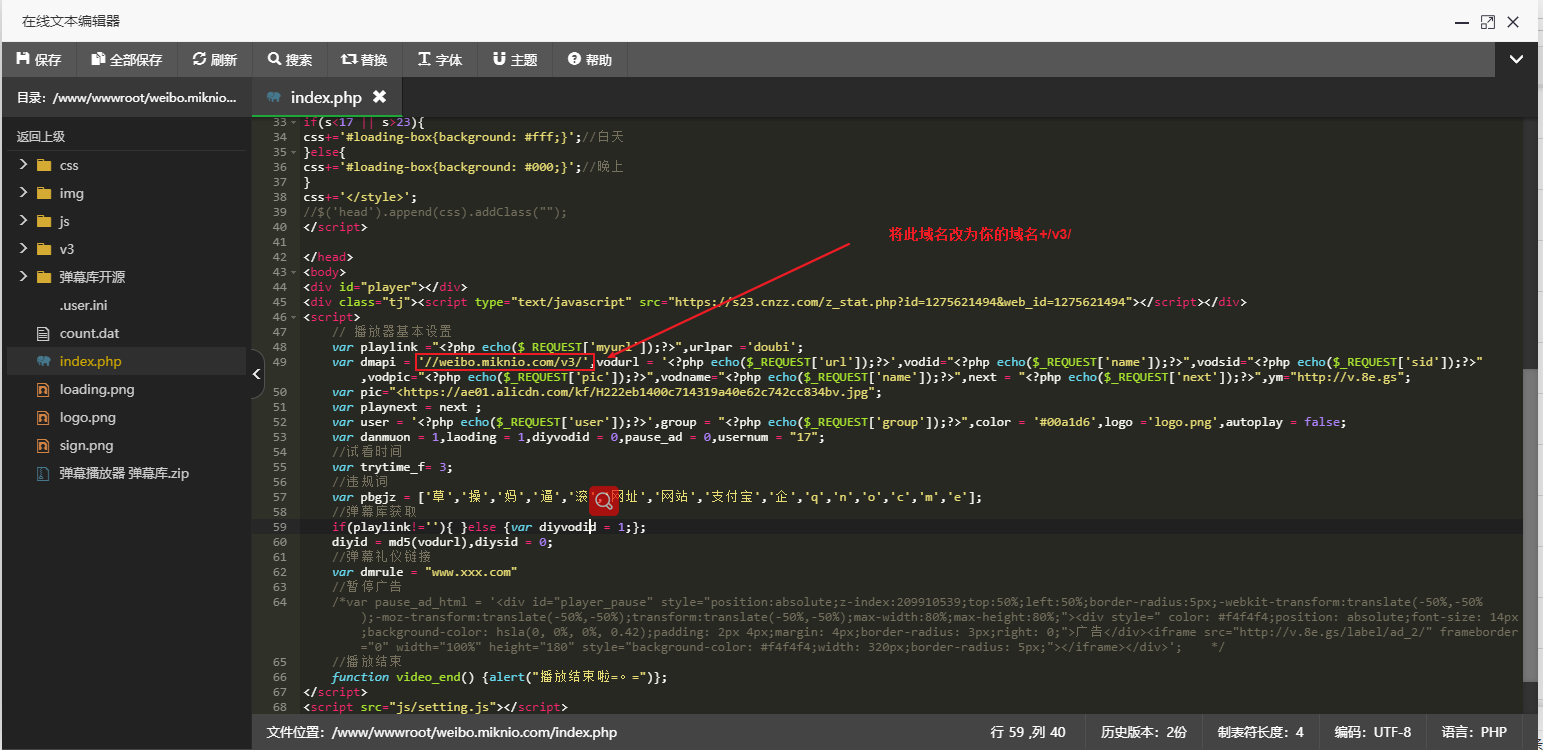Change language via 语言: PHP in status bar
This screenshot has height=750, width=1543.
[x=1474, y=732]
